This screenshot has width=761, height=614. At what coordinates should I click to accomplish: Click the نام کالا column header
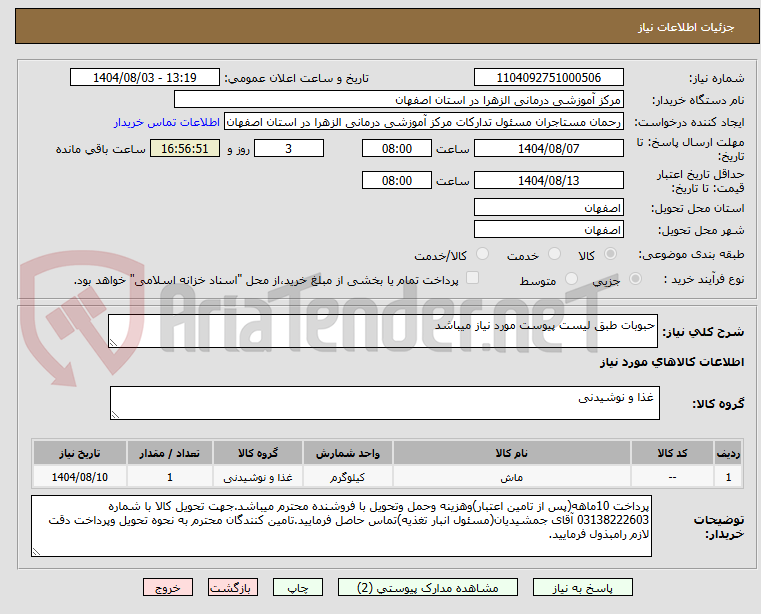pos(512,453)
